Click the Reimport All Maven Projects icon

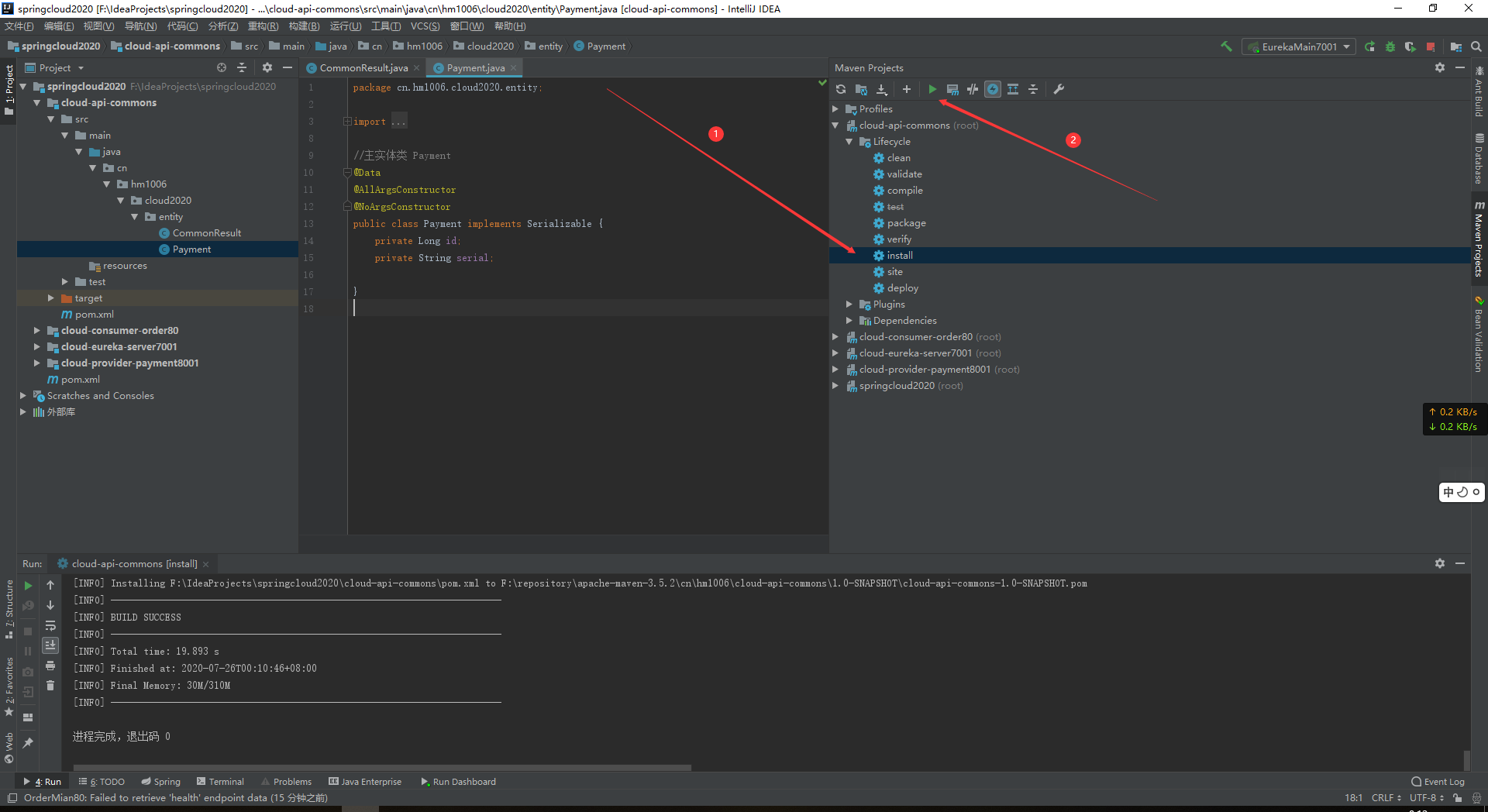[x=841, y=89]
